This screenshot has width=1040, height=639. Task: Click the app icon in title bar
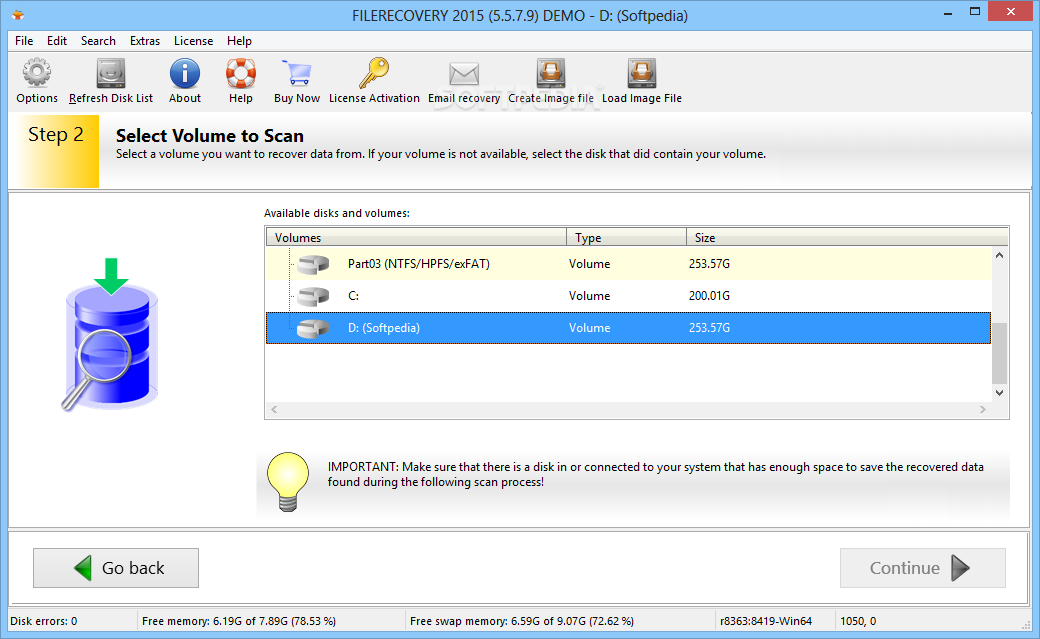pos(19,15)
